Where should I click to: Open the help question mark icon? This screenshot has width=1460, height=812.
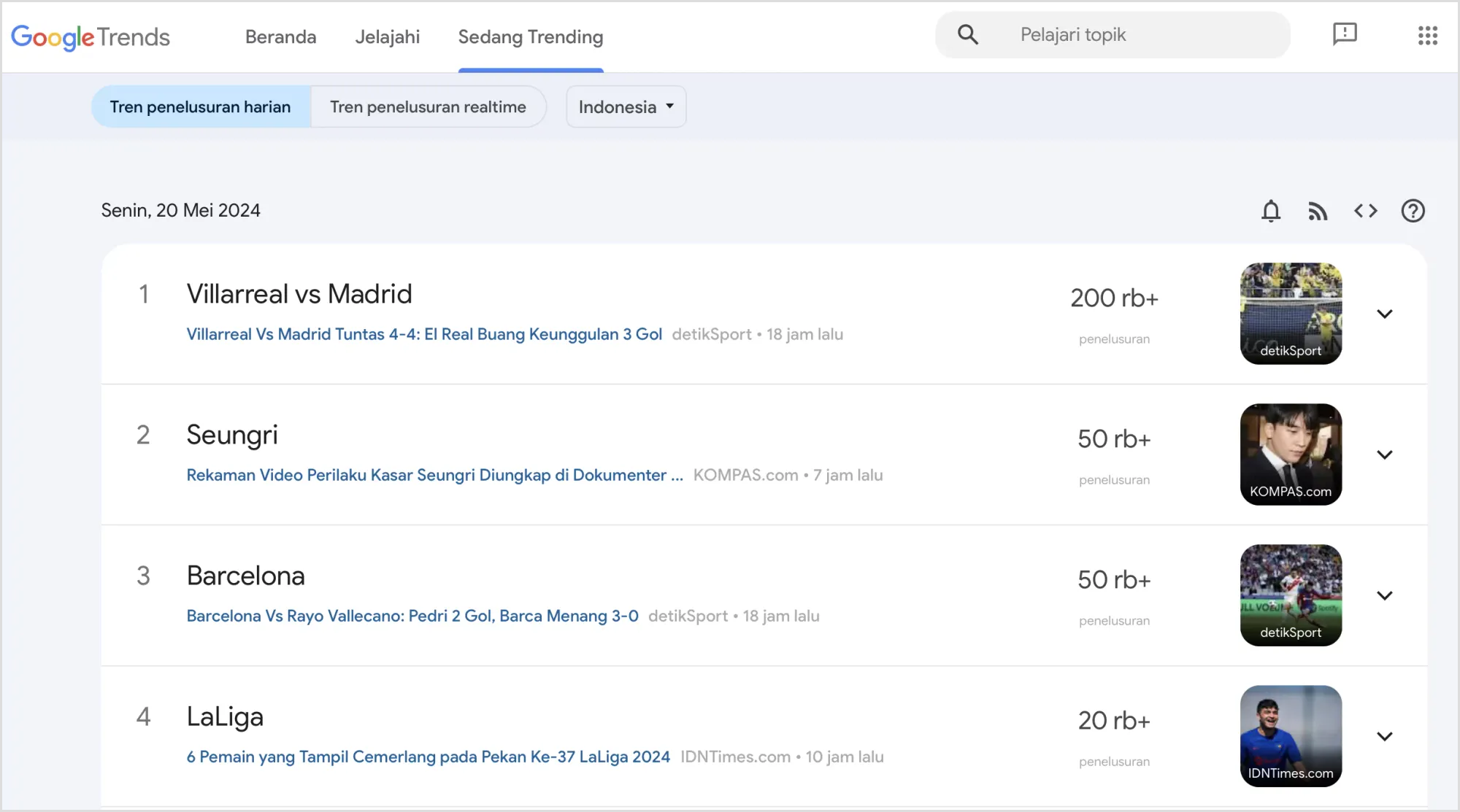(x=1413, y=211)
